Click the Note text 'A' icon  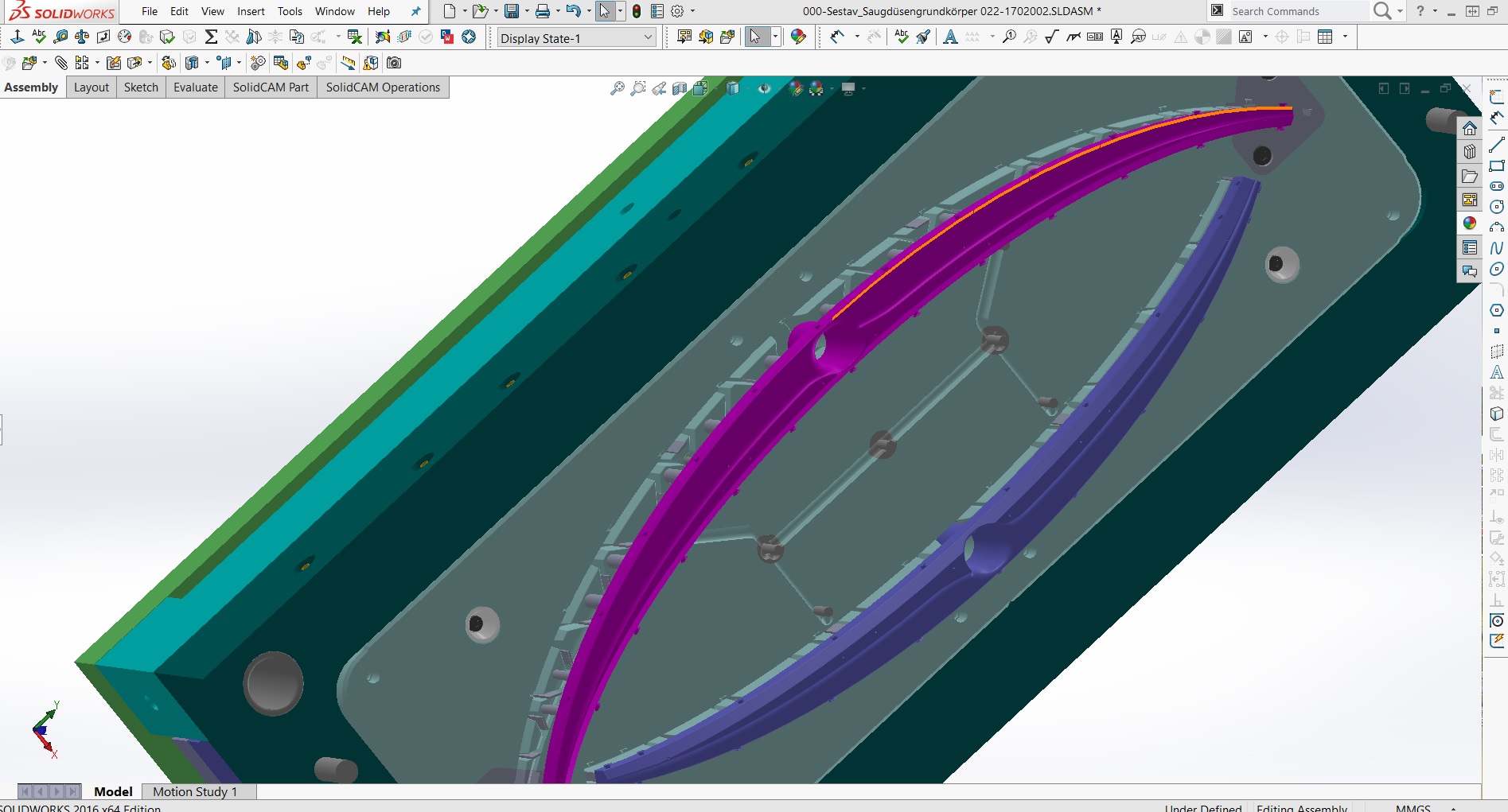950,37
